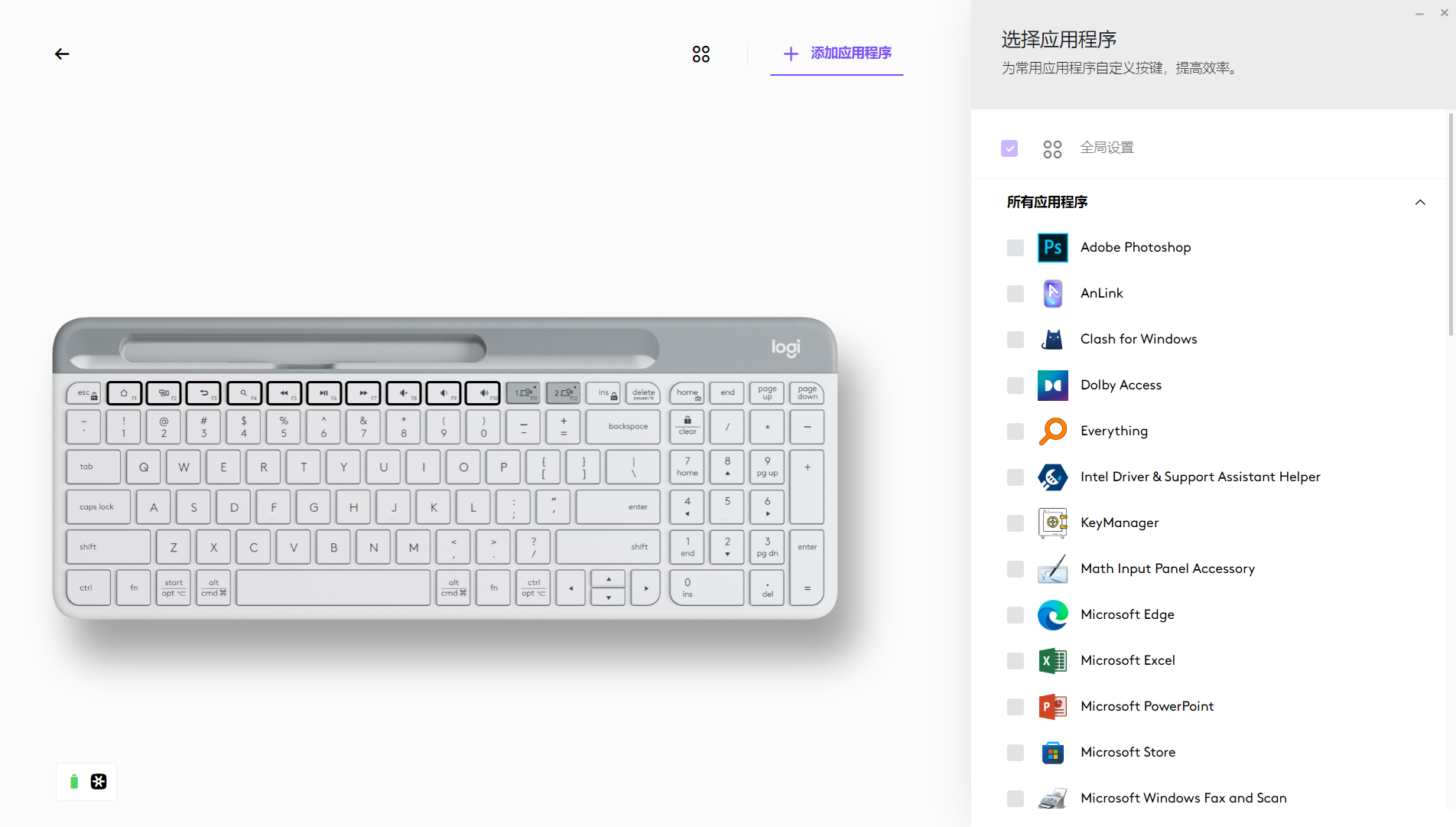Check the Microsoft Windows Fax and Scan checkbox
The height and width of the screenshot is (827, 1456).
pyautogui.click(x=1016, y=799)
